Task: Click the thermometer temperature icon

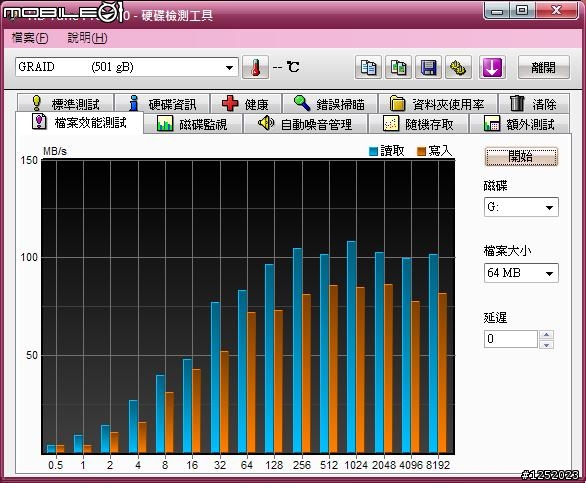Action: coord(255,67)
